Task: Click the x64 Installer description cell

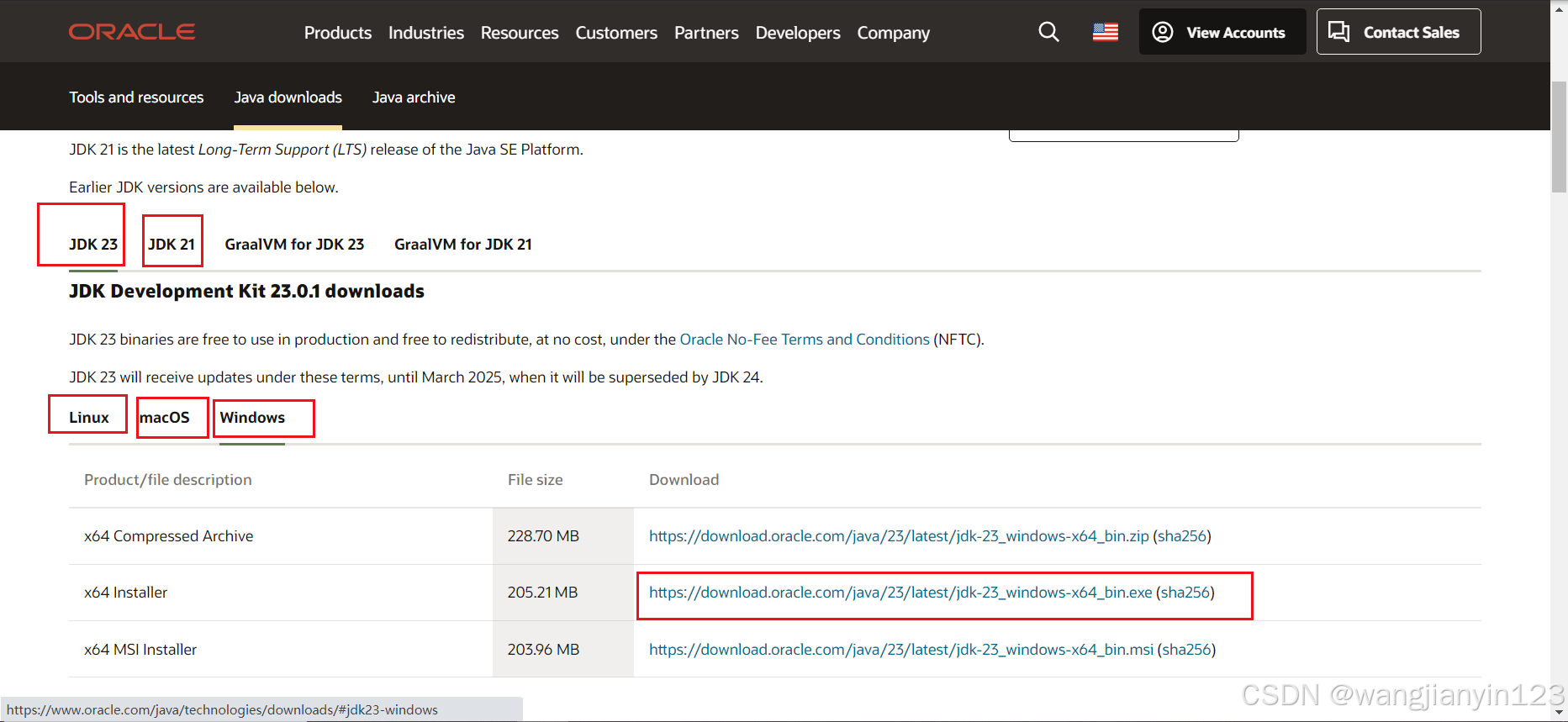Action: point(126,593)
